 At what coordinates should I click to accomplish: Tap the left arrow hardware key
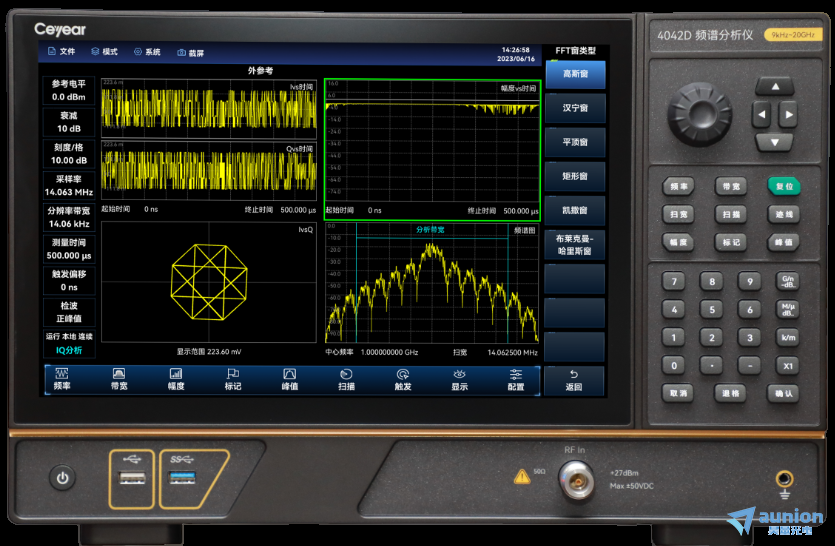(x=761, y=114)
